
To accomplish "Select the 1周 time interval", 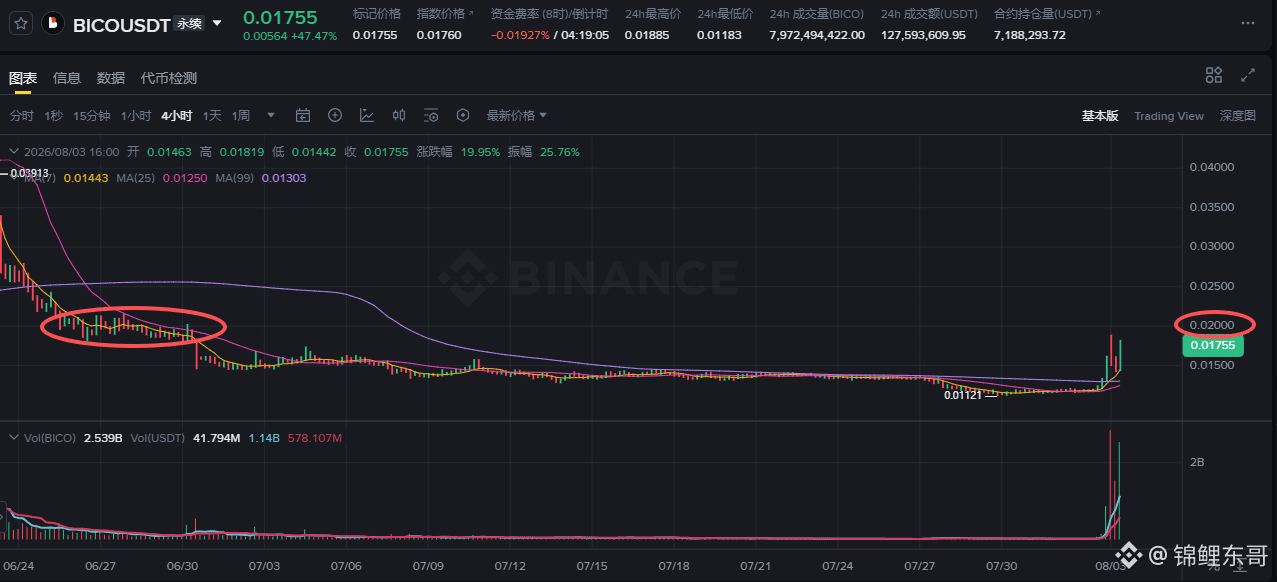I will [241, 116].
